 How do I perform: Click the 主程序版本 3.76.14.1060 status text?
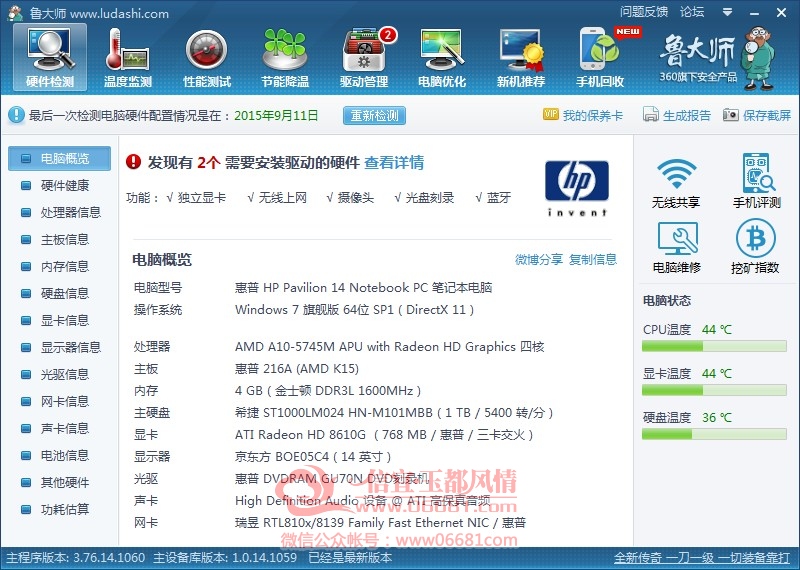click(76, 558)
